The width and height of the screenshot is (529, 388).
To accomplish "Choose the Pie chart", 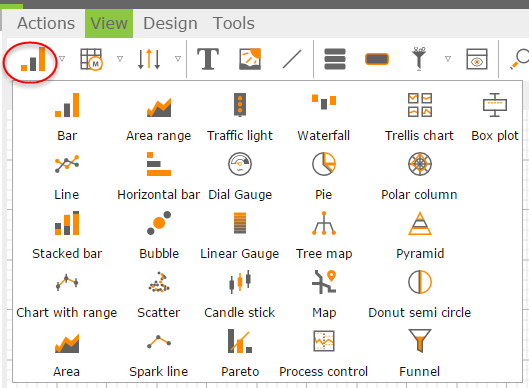I will coord(324,176).
